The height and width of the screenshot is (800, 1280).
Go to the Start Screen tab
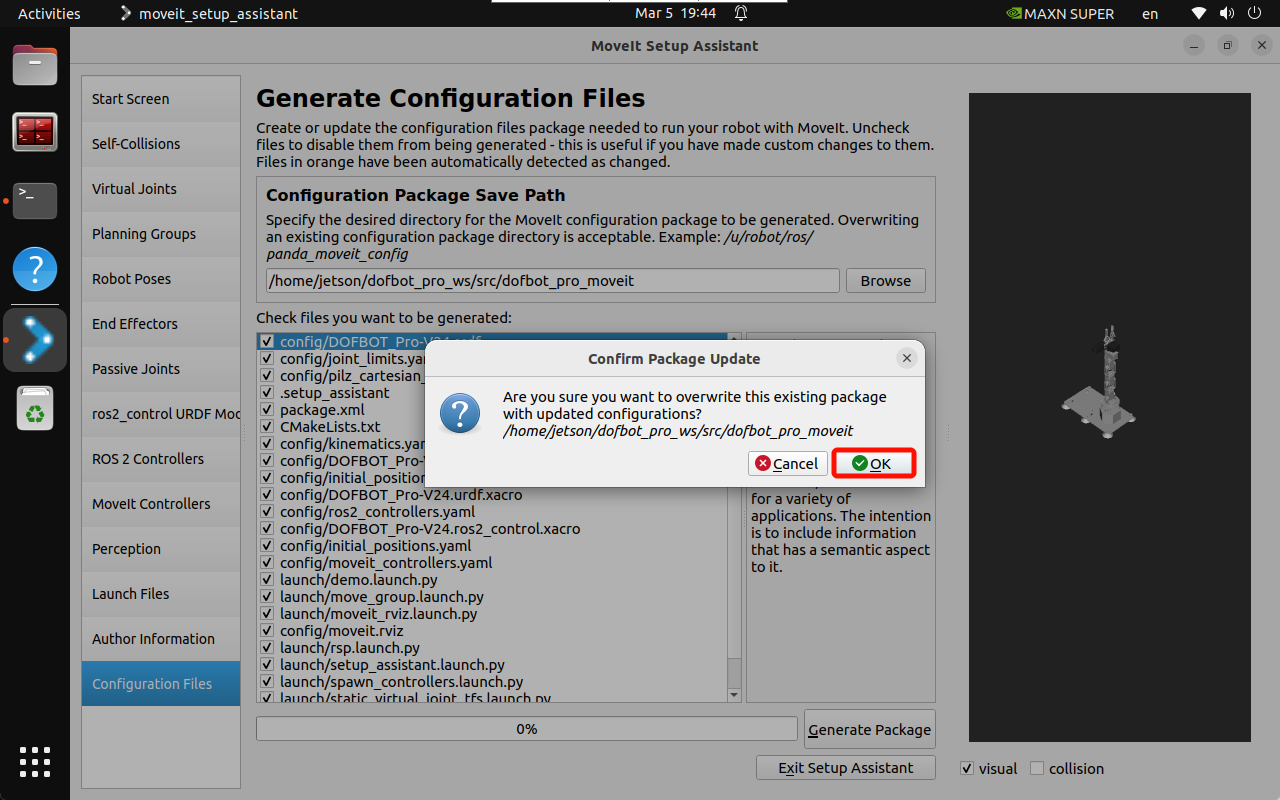(161, 99)
